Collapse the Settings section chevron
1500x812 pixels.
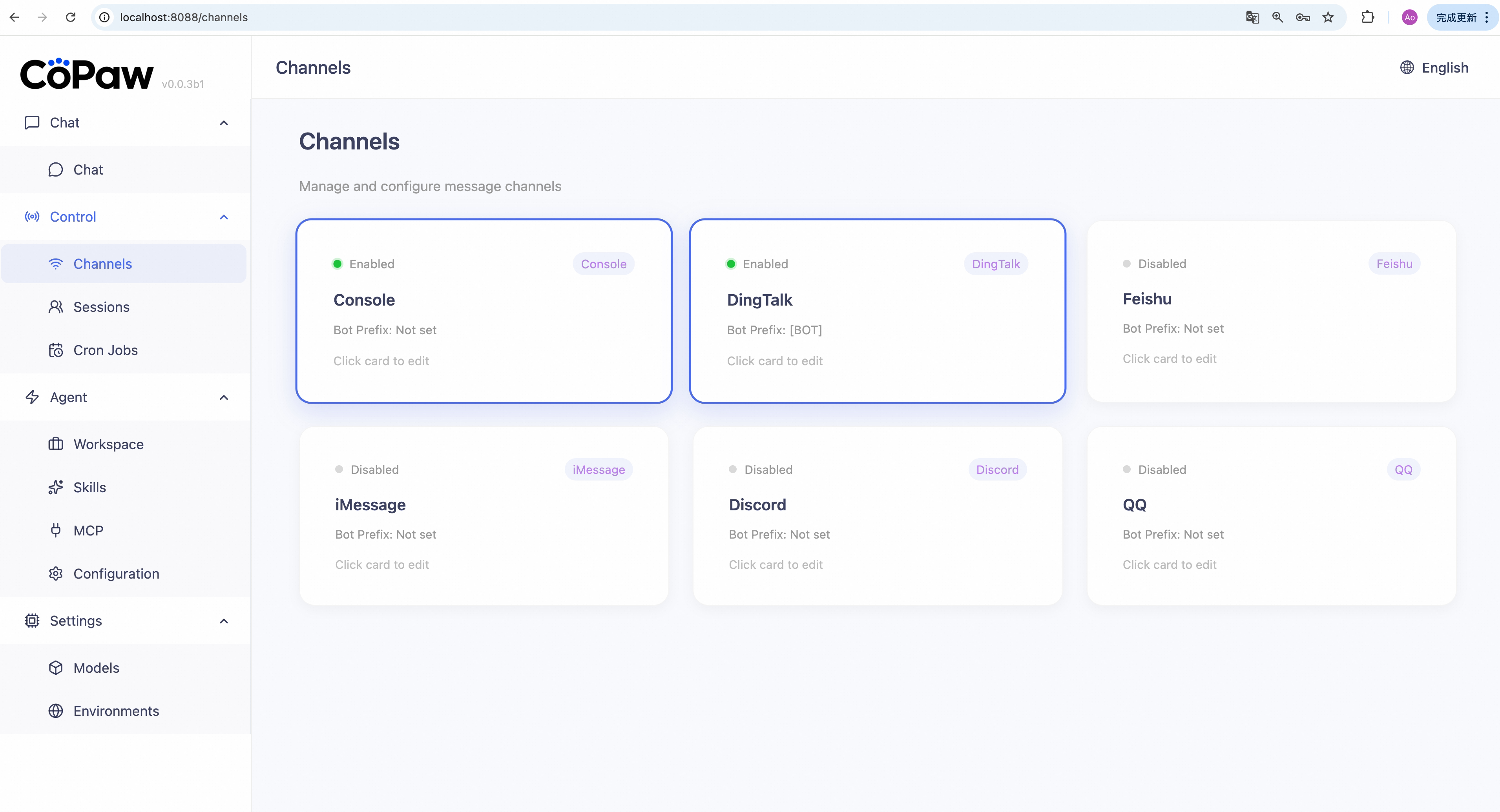(x=224, y=621)
